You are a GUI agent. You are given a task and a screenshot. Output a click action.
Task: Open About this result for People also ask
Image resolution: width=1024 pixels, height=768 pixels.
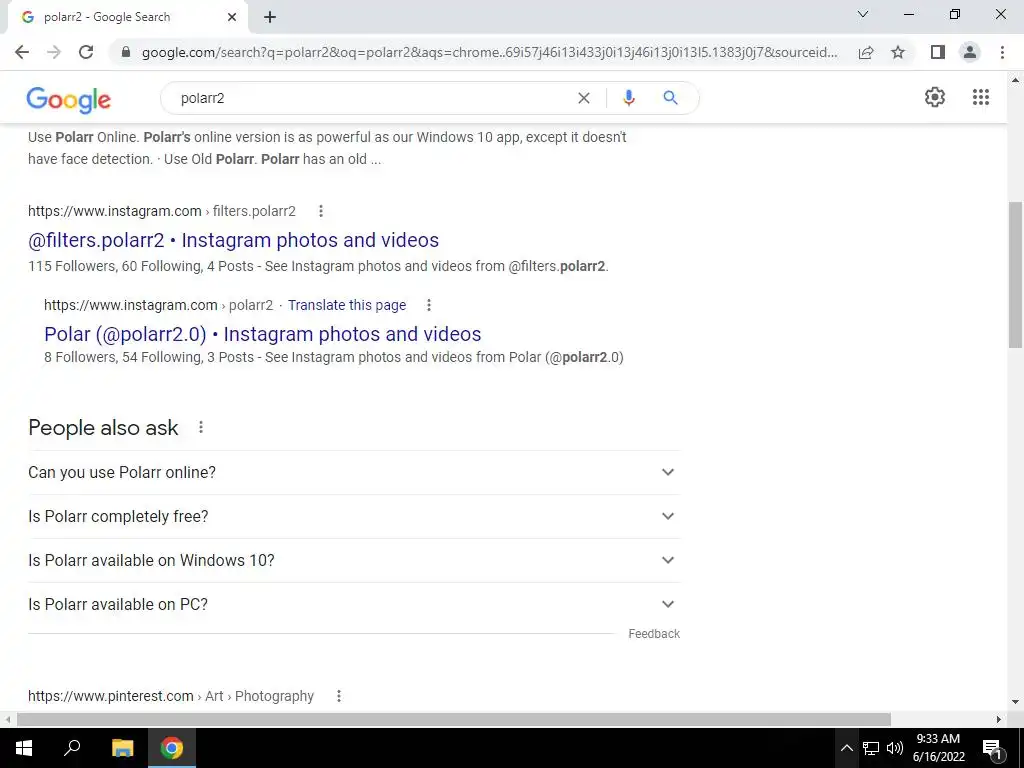pos(201,427)
